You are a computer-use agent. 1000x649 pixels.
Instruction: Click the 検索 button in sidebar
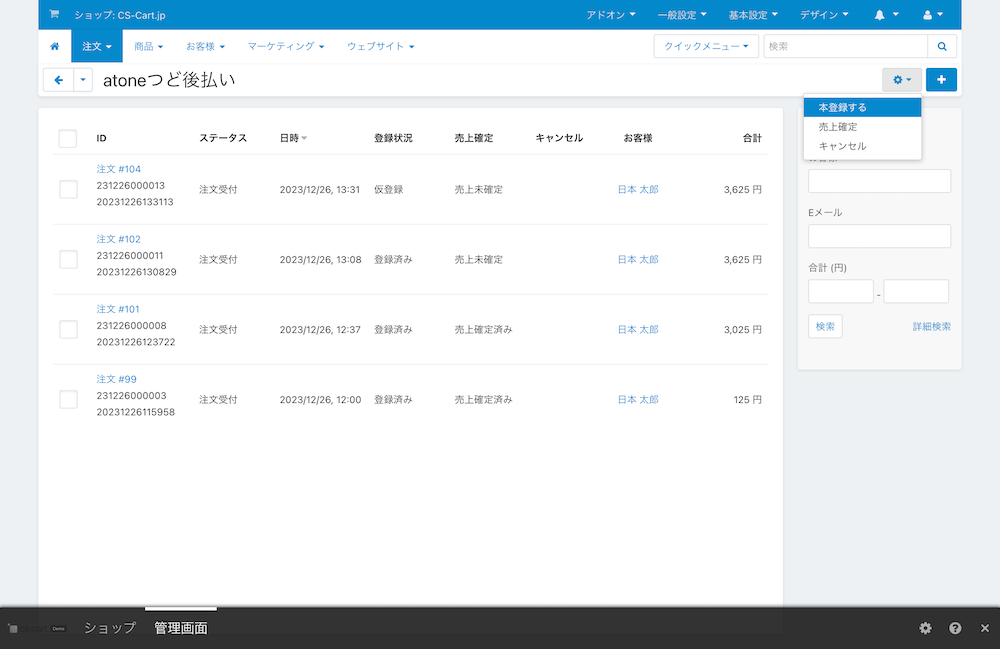click(825, 326)
